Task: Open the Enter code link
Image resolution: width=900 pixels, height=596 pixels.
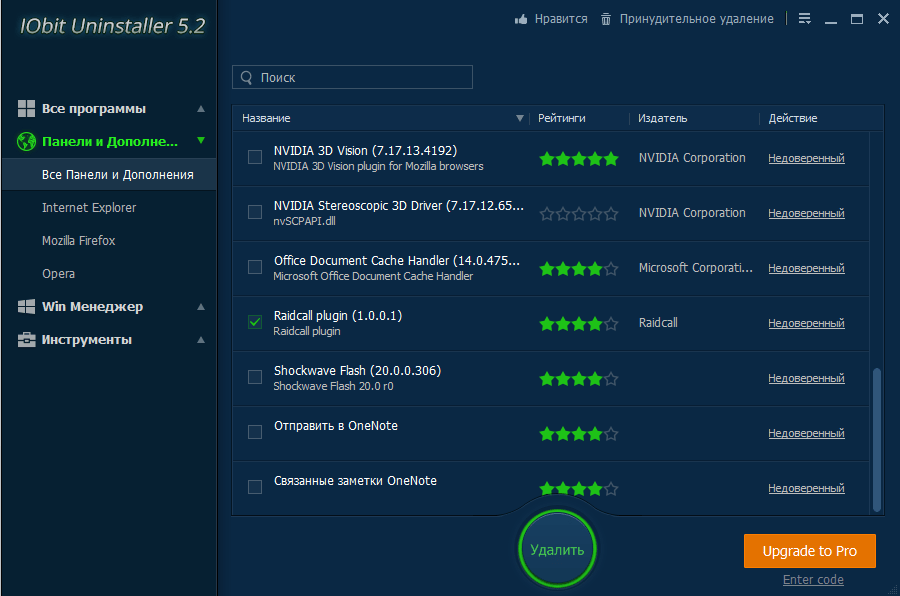Action: 813,580
